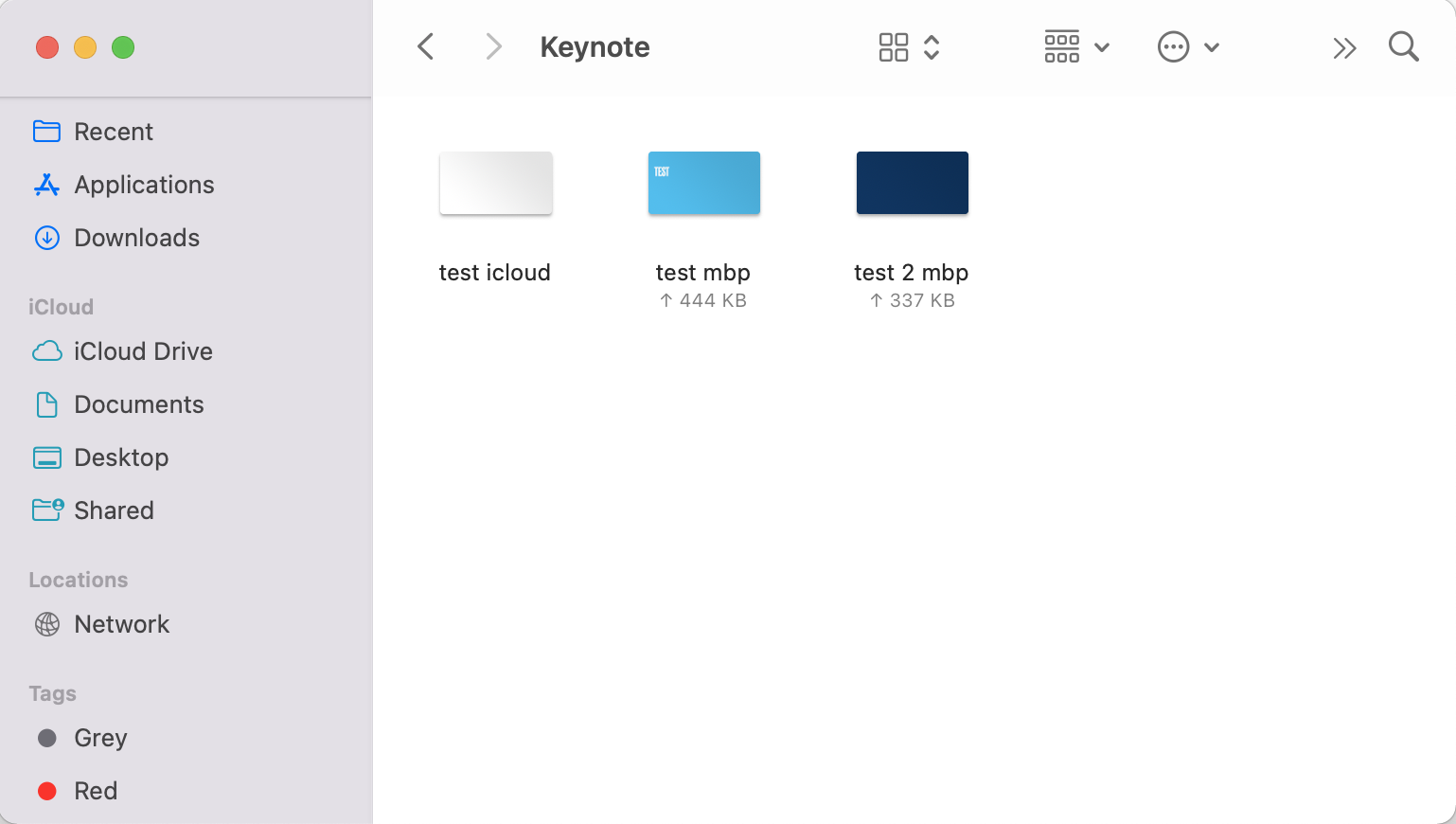The width and height of the screenshot is (1456, 824).
Task: Click the Recent folder icon in the sidebar
Action: (x=46, y=131)
